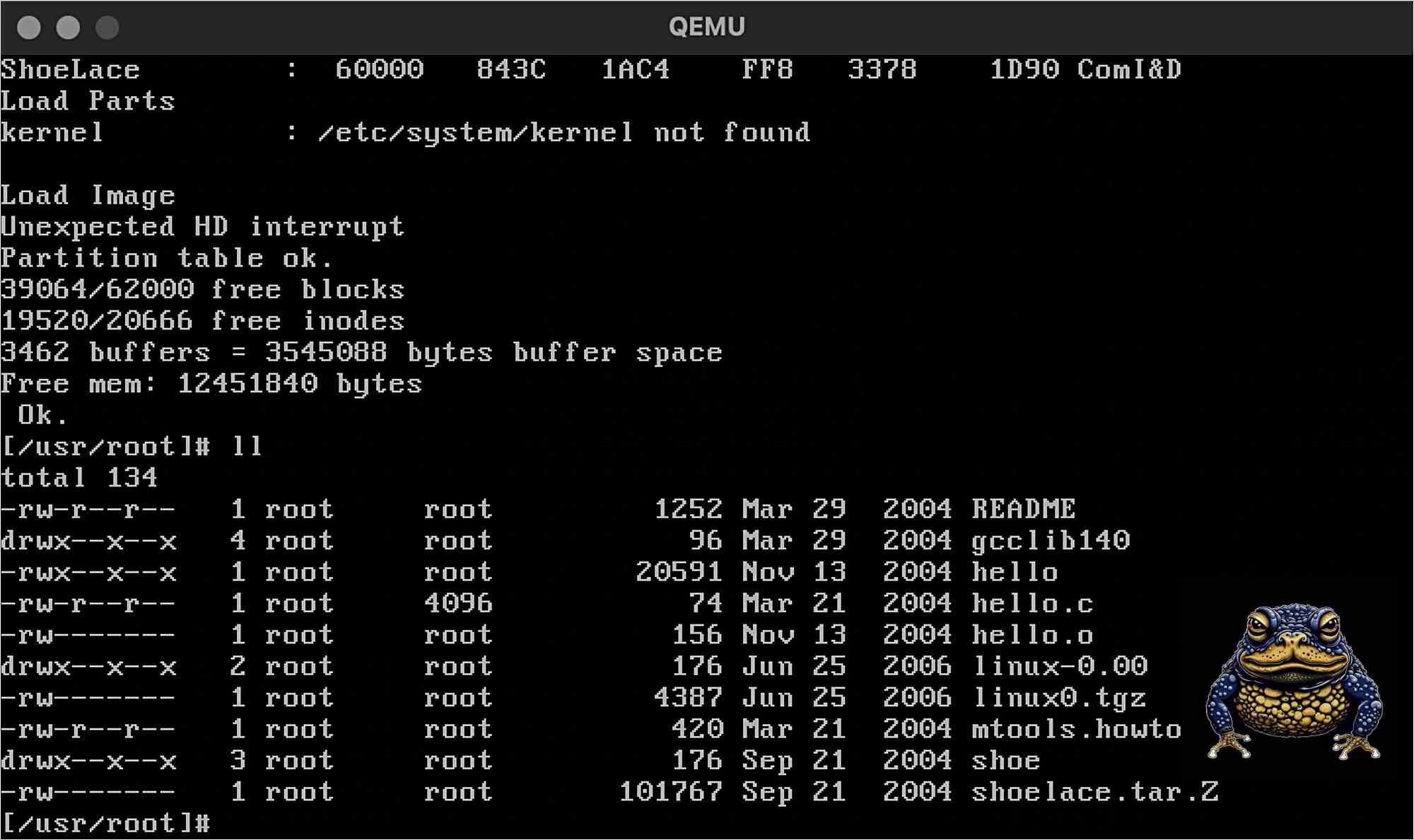Click the 'Unexpected HD interrupt' line
Screen dimensions: 1414x840
[x=203, y=227]
